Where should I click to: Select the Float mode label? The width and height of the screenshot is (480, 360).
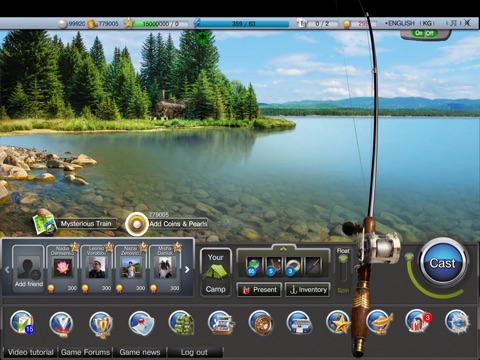point(343,251)
